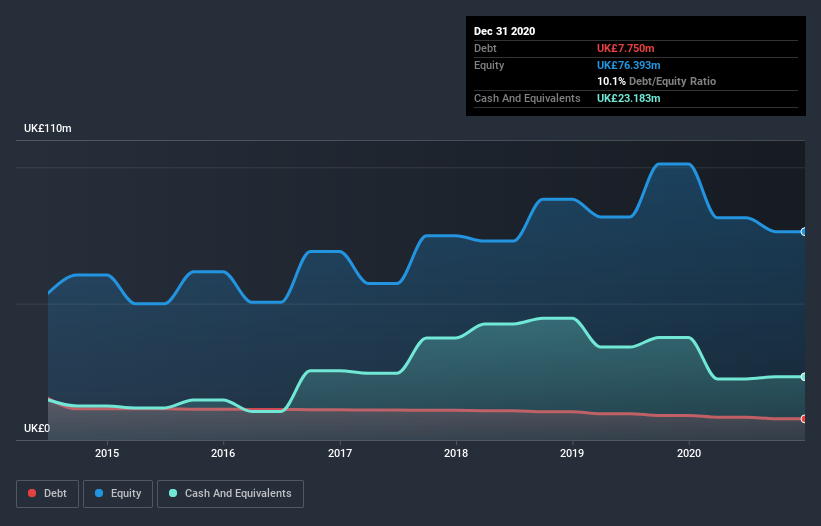Viewport: 821px width, 526px height.
Task: Click the UK£0 axis label
Action: (x=37, y=428)
